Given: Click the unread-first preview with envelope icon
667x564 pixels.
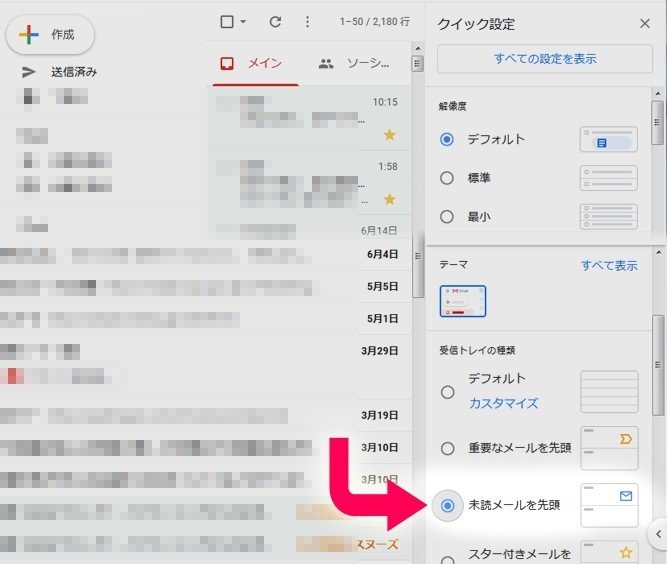Looking at the screenshot, I should (609, 505).
